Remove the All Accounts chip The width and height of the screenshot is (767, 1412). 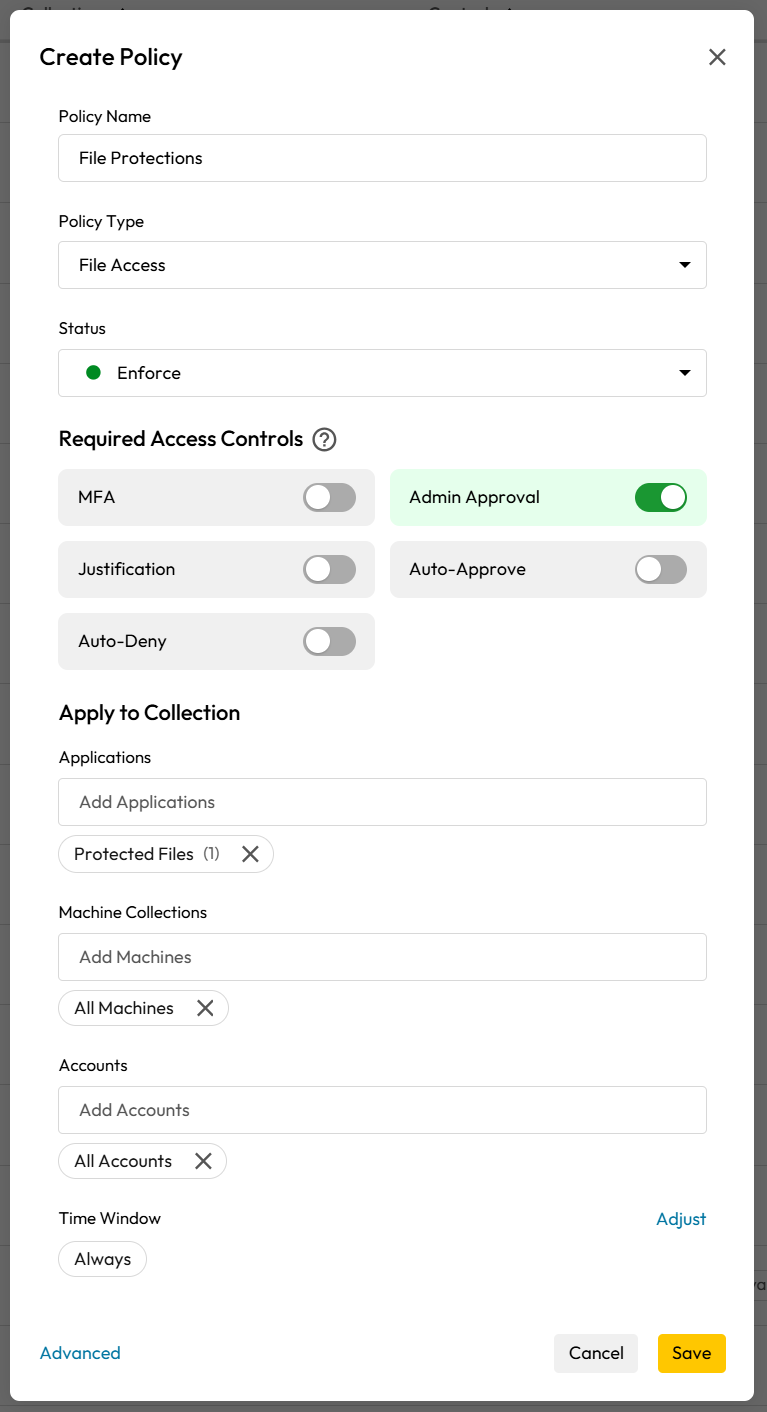[x=203, y=1161]
